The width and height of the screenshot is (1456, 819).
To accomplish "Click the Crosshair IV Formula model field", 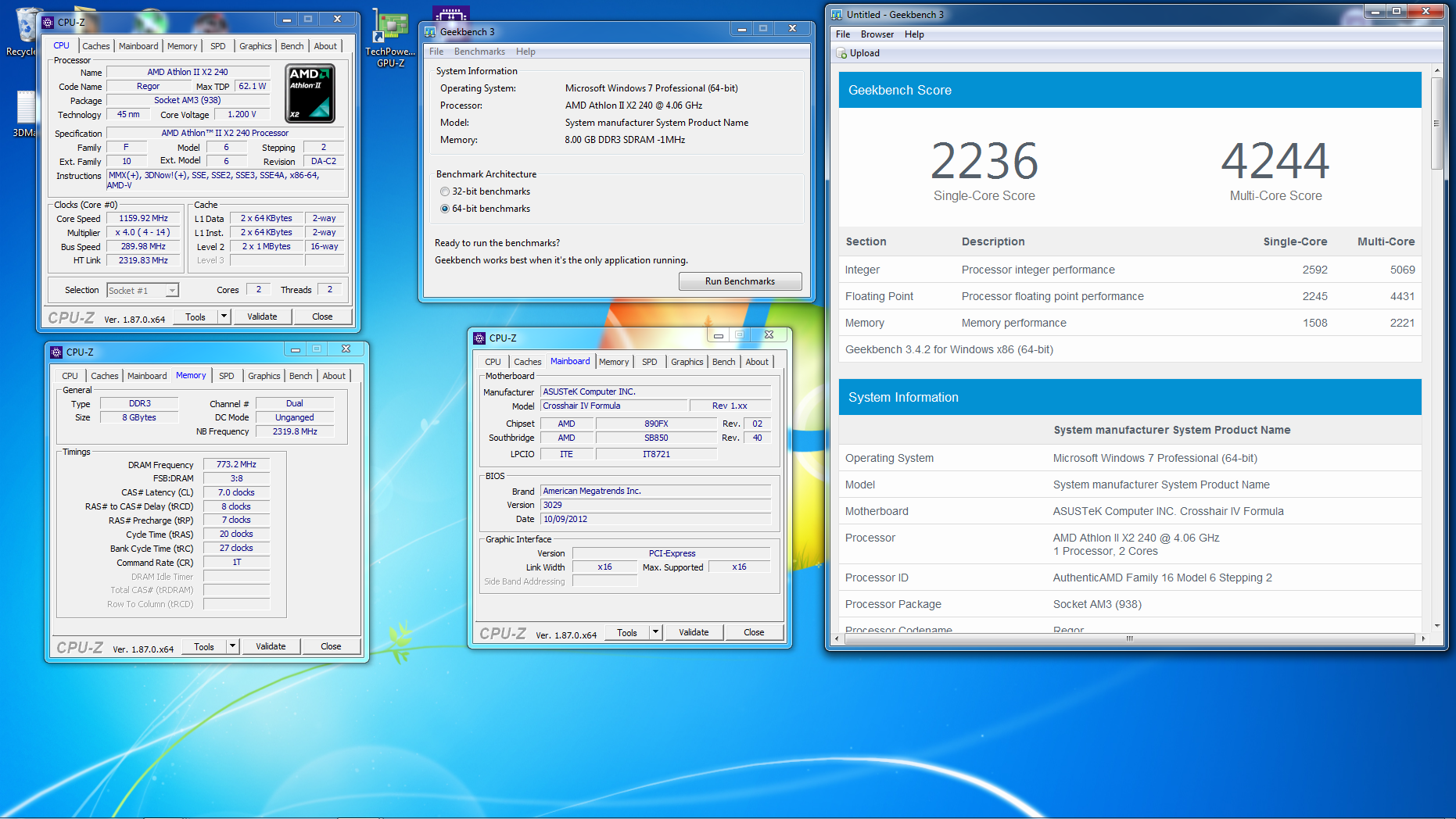I will click(614, 406).
